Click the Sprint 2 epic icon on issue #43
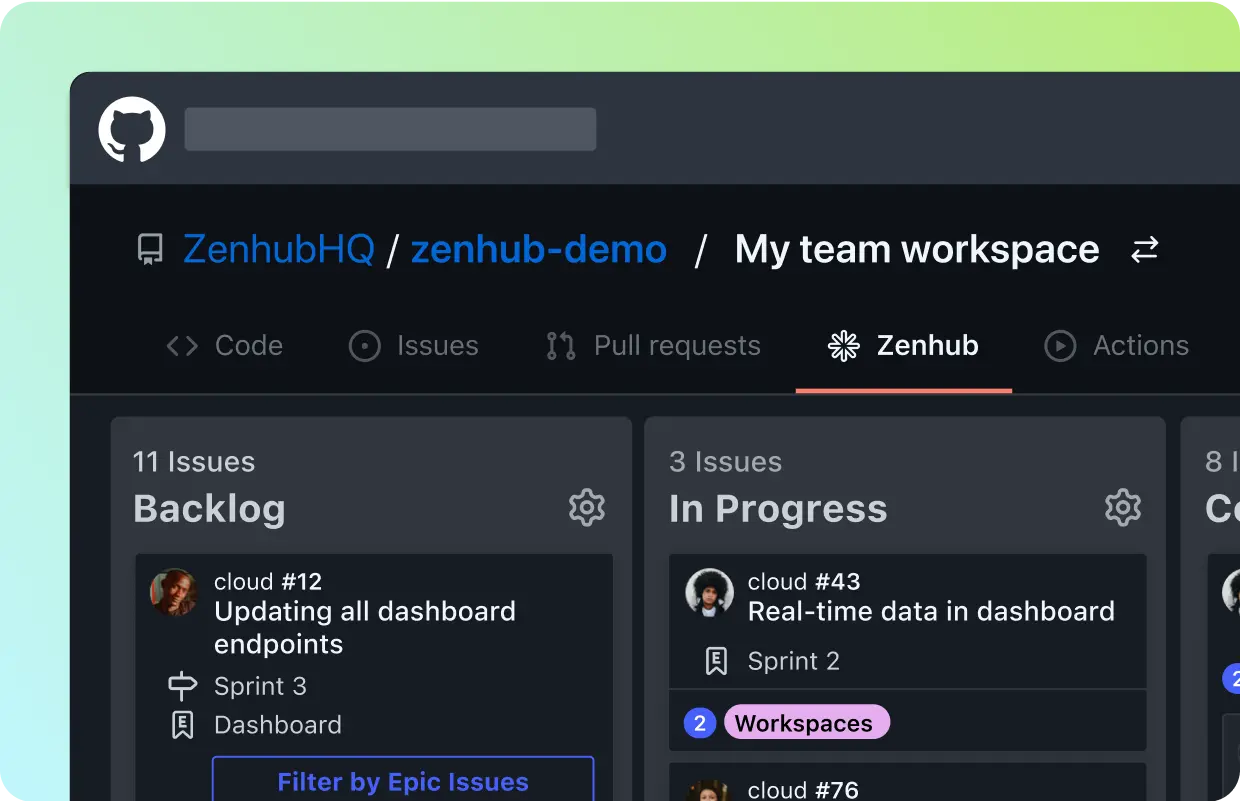1240x801 pixels. click(x=716, y=660)
